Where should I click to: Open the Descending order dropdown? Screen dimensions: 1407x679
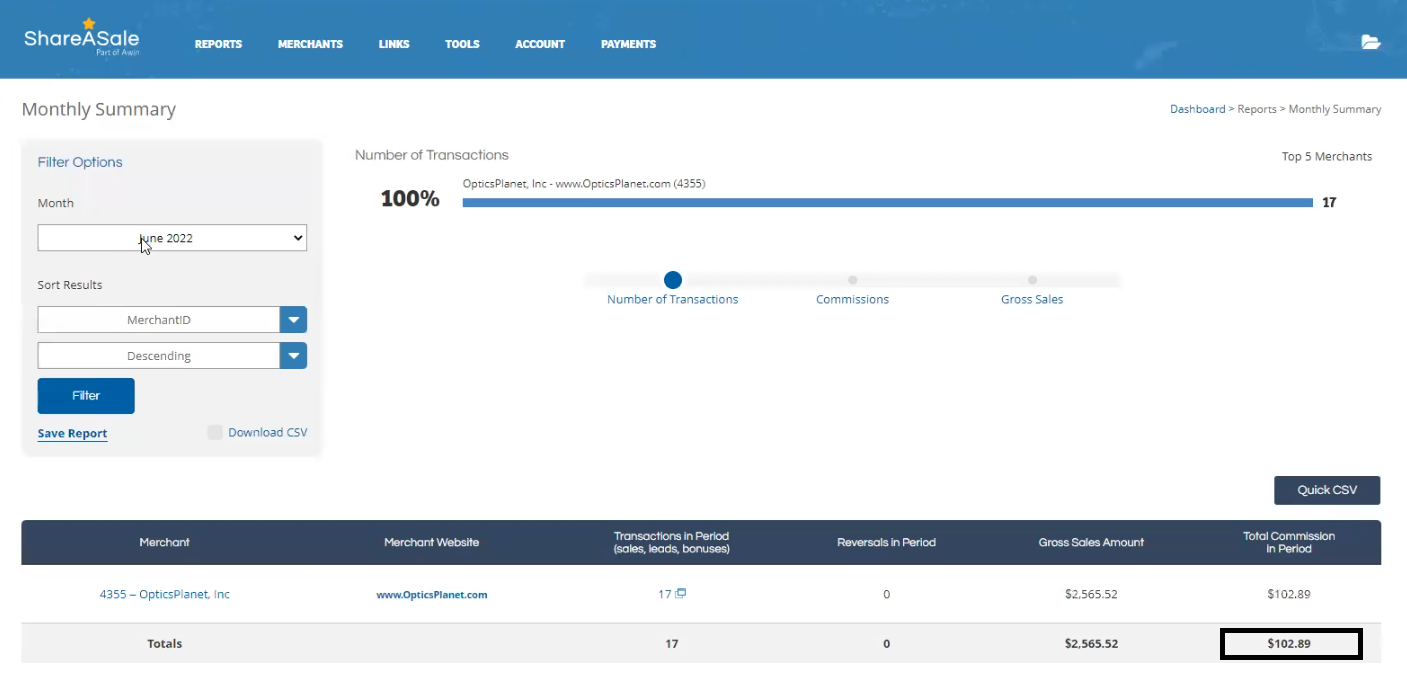coord(172,356)
